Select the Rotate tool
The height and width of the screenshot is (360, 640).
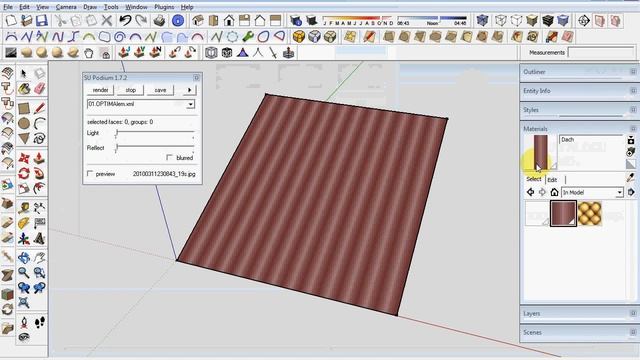pos(24,173)
